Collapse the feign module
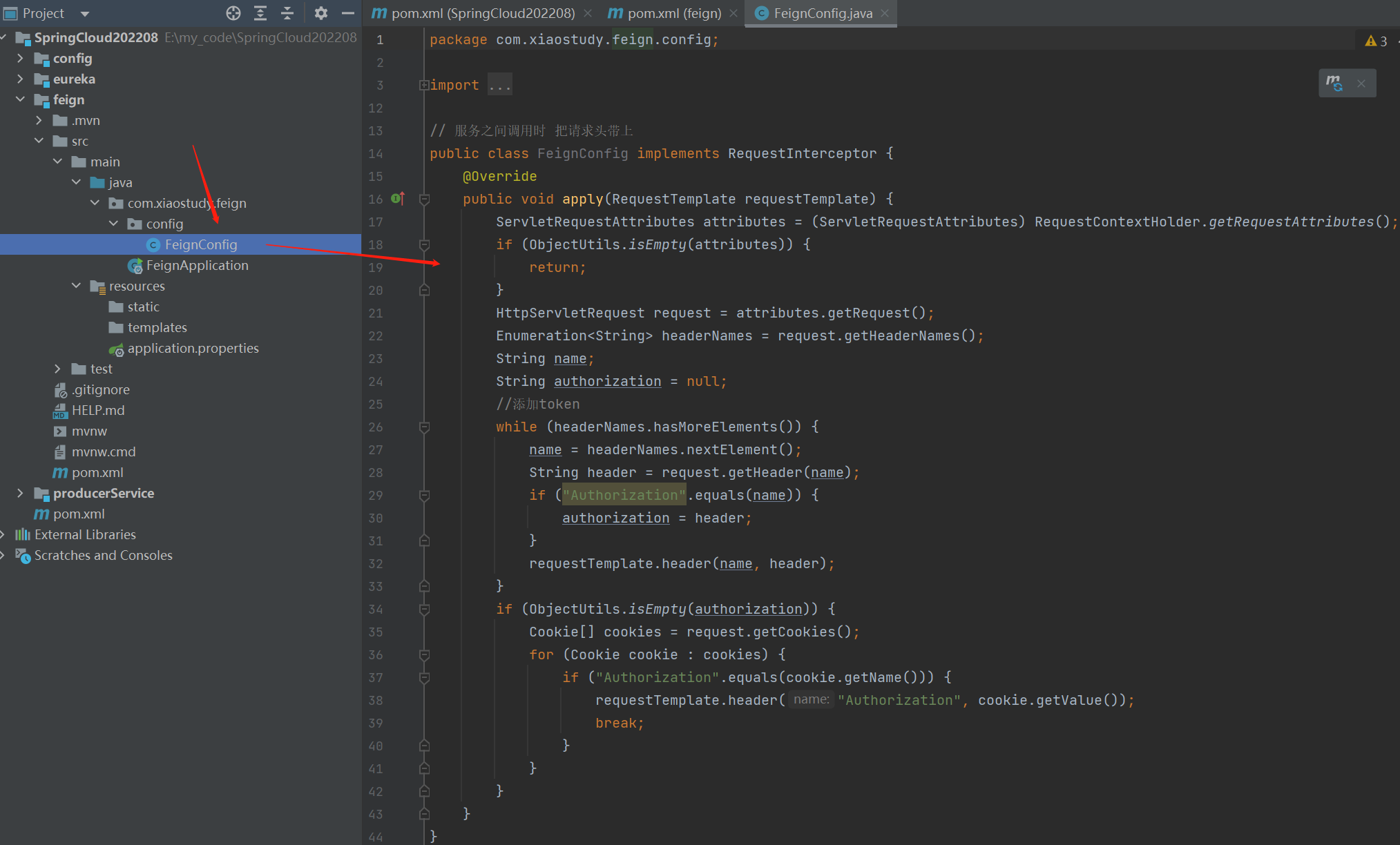 [20, 99]
